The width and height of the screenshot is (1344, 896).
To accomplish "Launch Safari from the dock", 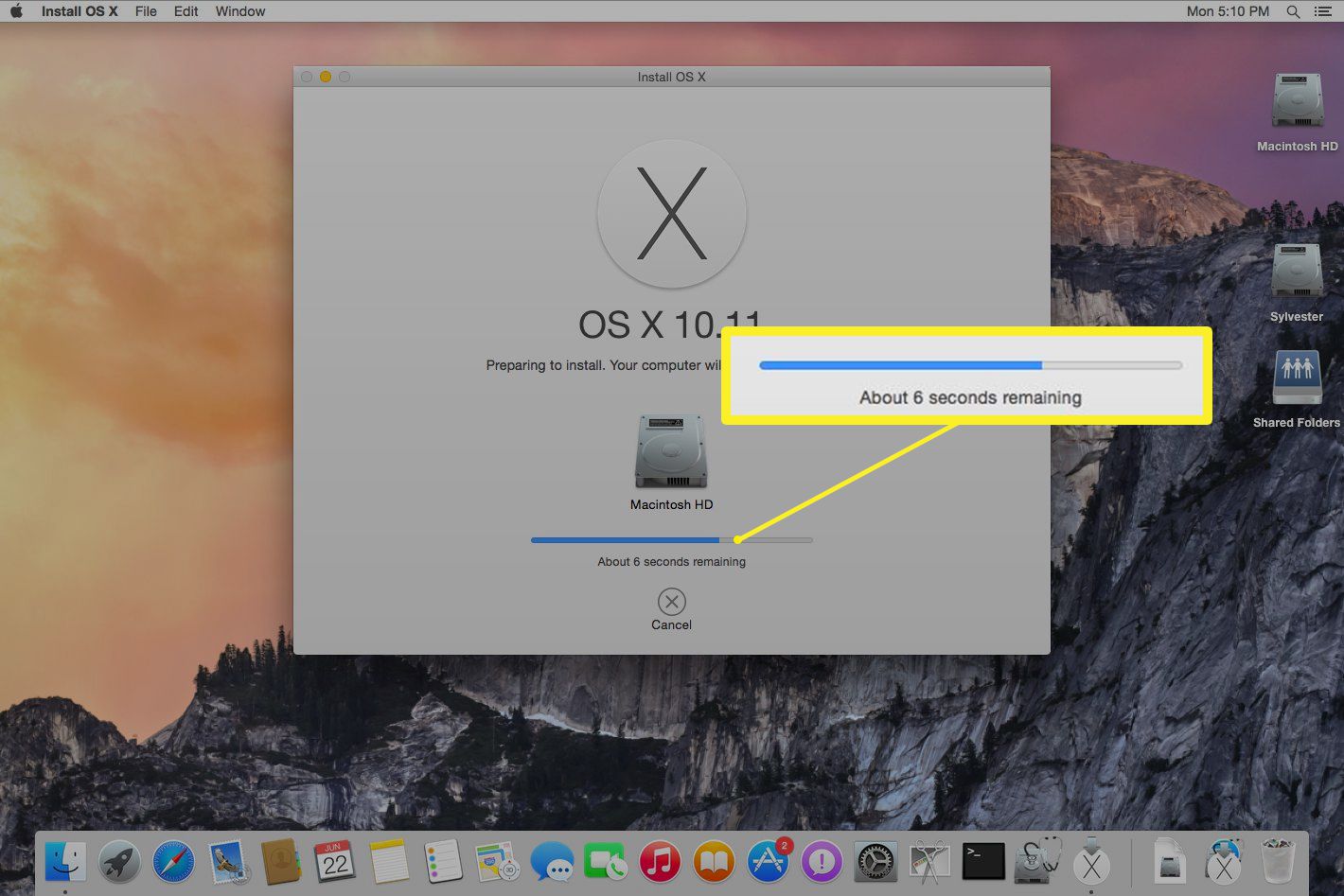I will (174, 862).
